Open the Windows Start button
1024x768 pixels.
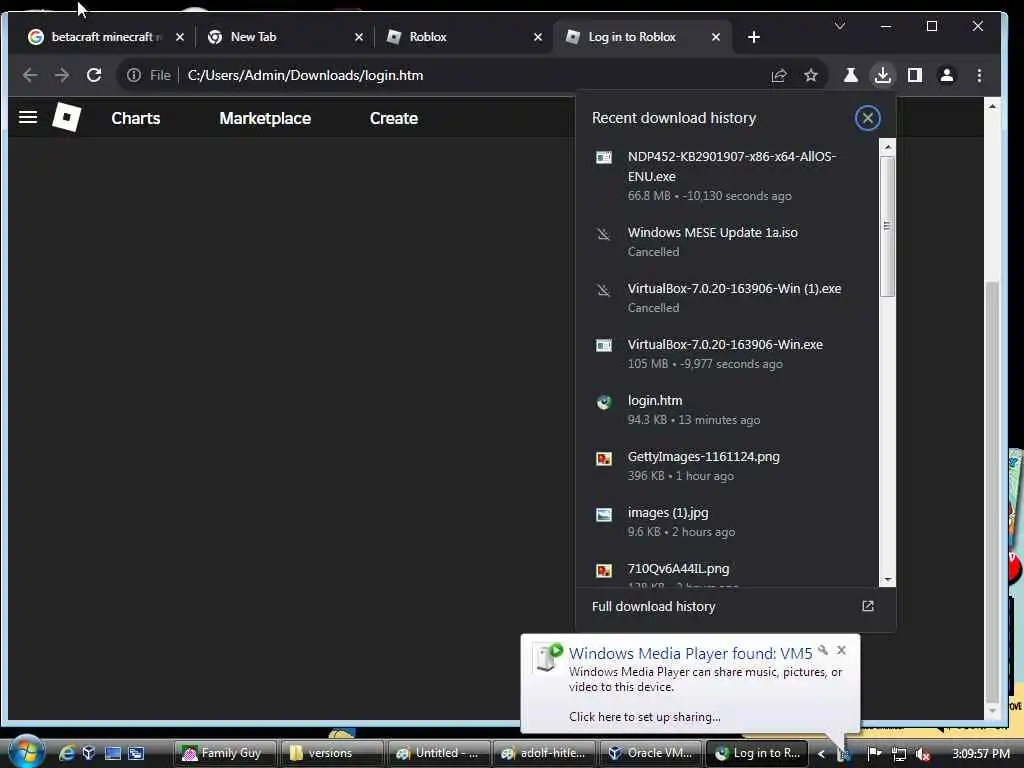click(25, 752)
